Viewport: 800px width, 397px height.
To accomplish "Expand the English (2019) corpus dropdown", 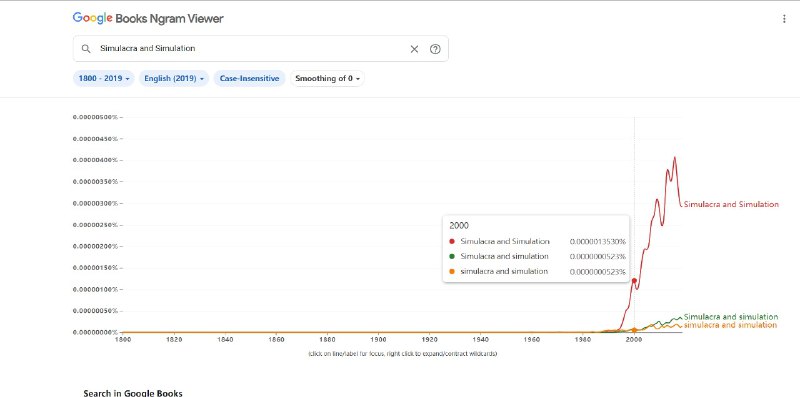I will (x=174, y=79).
